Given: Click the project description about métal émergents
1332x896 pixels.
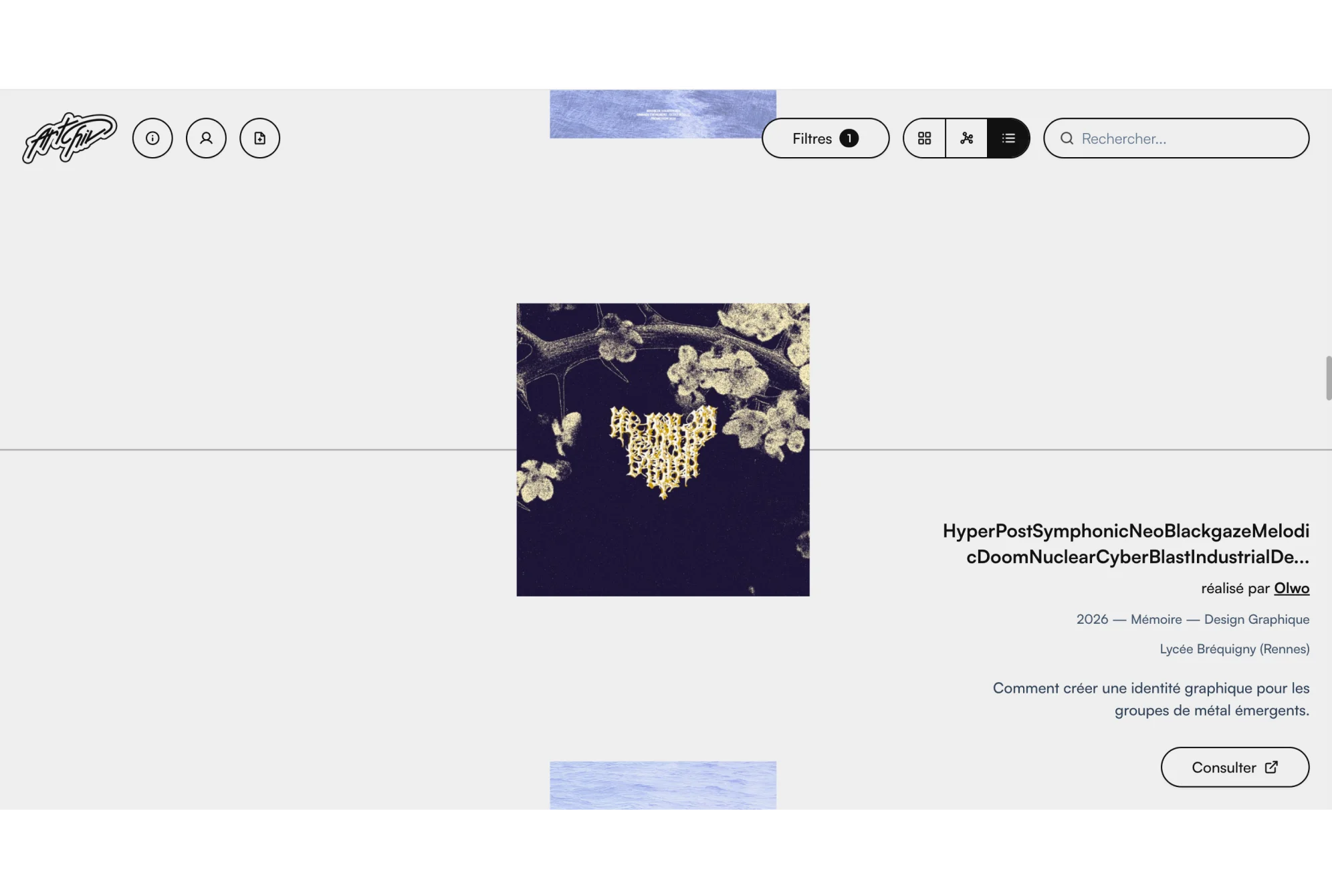Looking at the screenshot, I should click(1151, 699).
